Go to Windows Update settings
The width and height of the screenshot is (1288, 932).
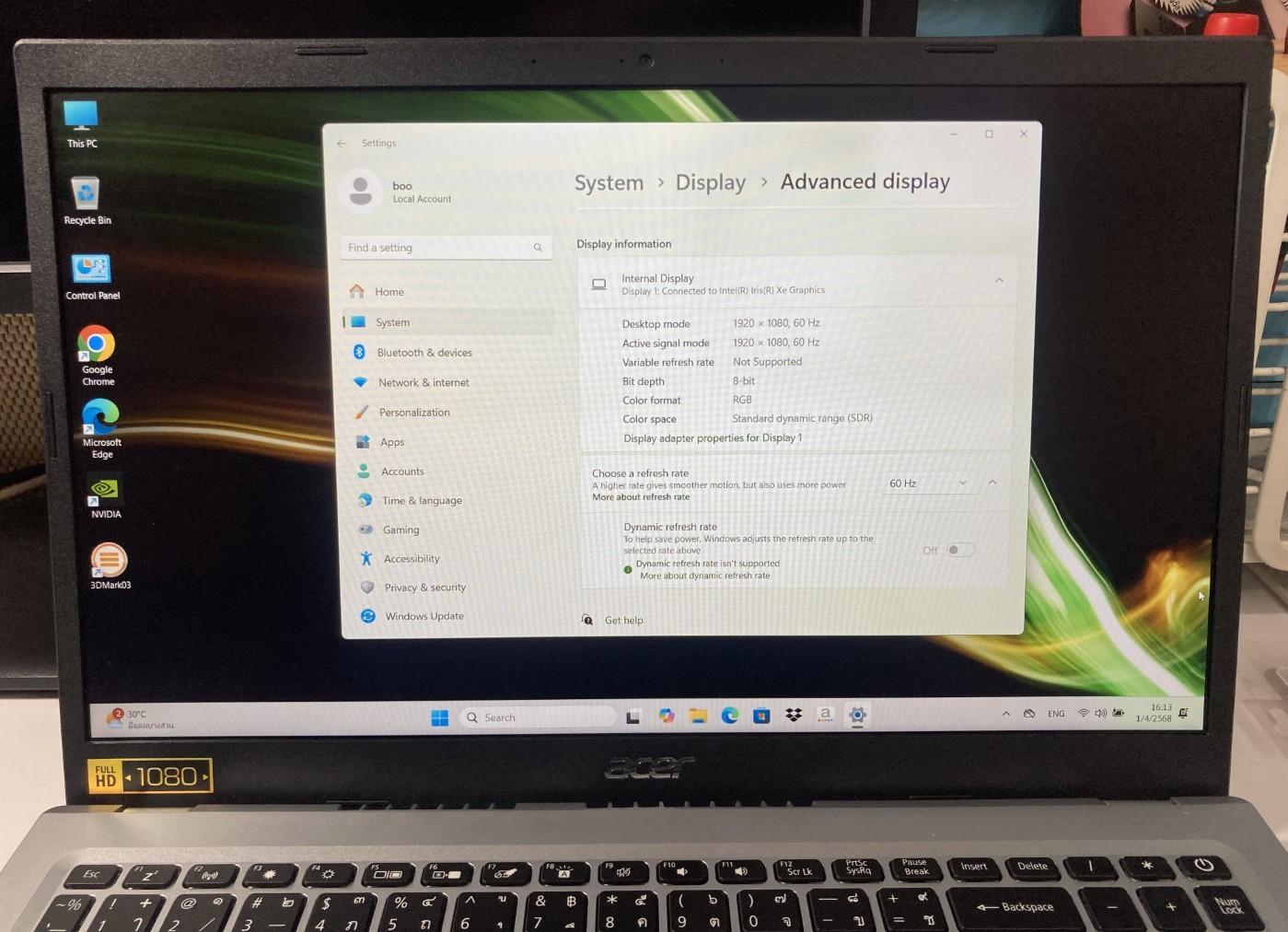(x=424, y=616)
